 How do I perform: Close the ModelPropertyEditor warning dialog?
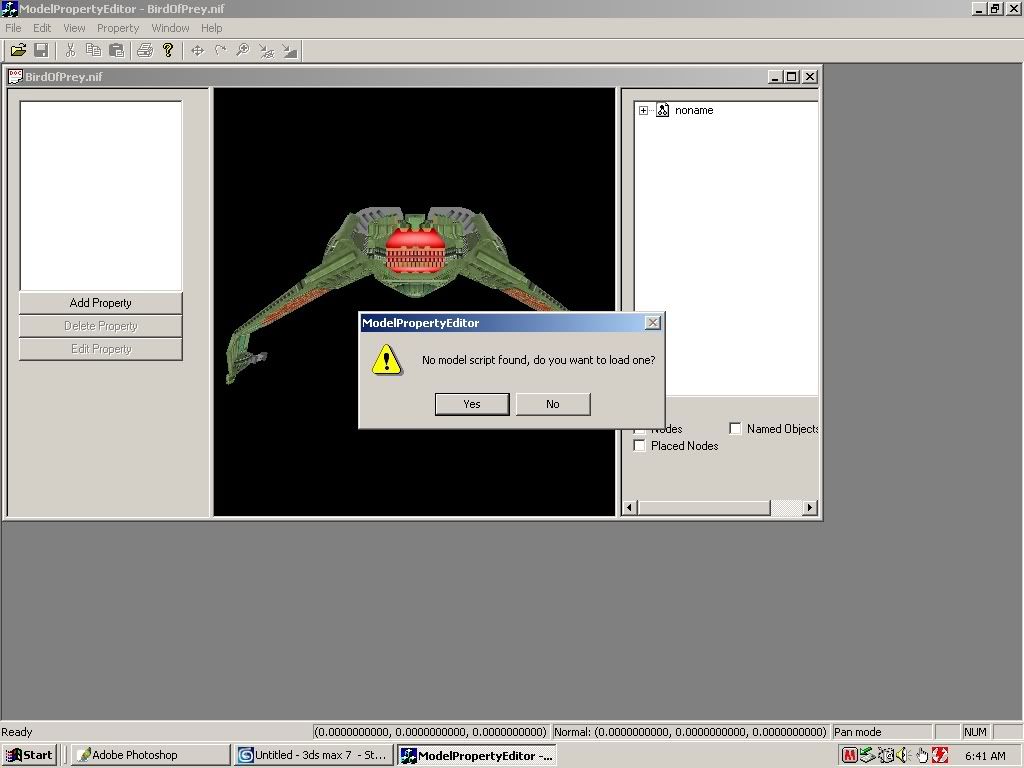tap(652, 323)
